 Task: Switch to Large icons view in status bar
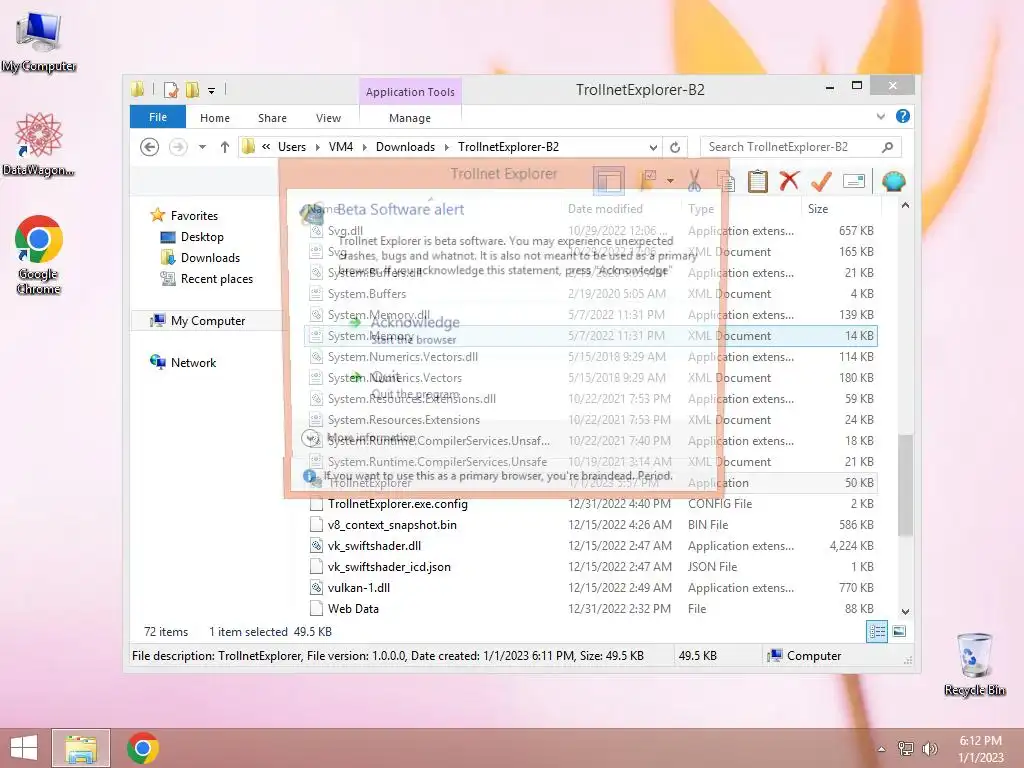point(899,631)
